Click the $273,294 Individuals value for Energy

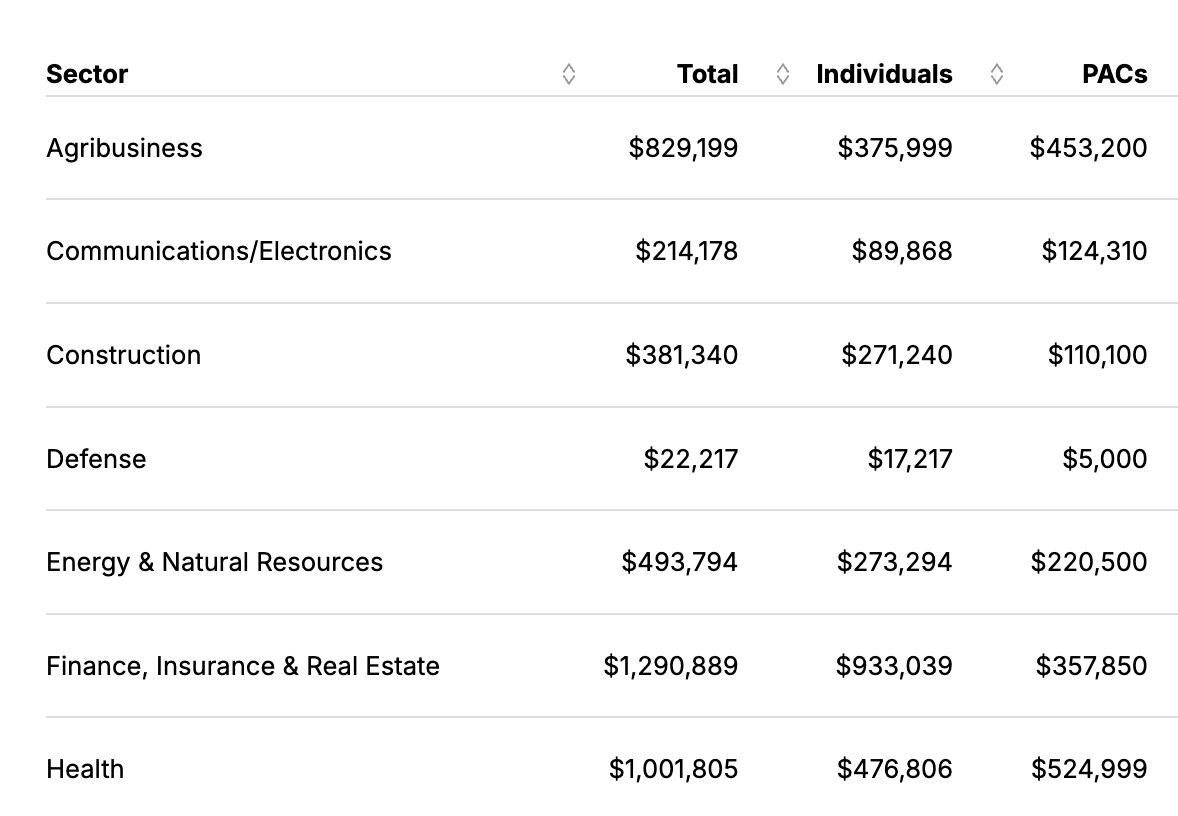pyautogui.click(x=894, y=562)
